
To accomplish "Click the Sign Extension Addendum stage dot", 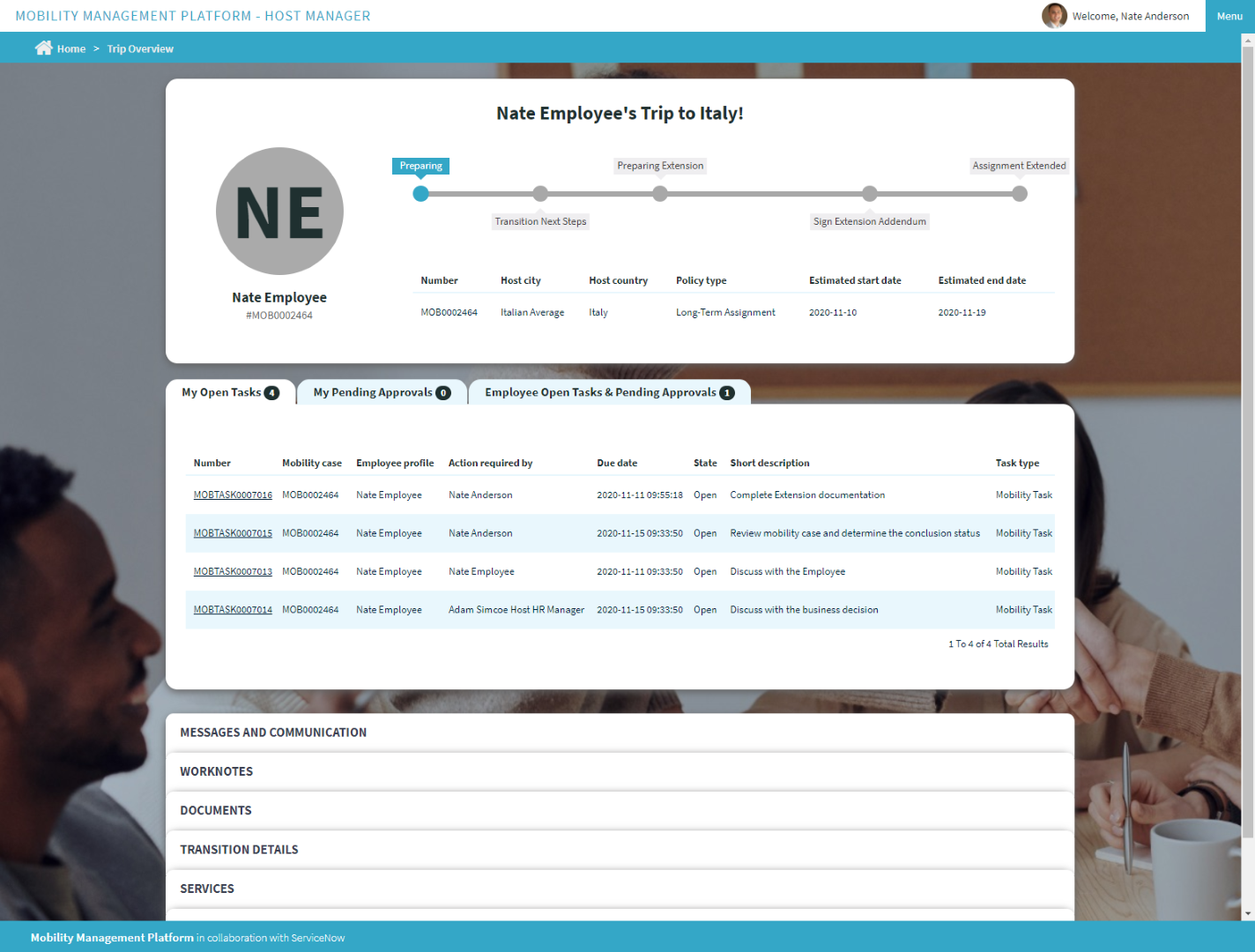I will [870, 194].
